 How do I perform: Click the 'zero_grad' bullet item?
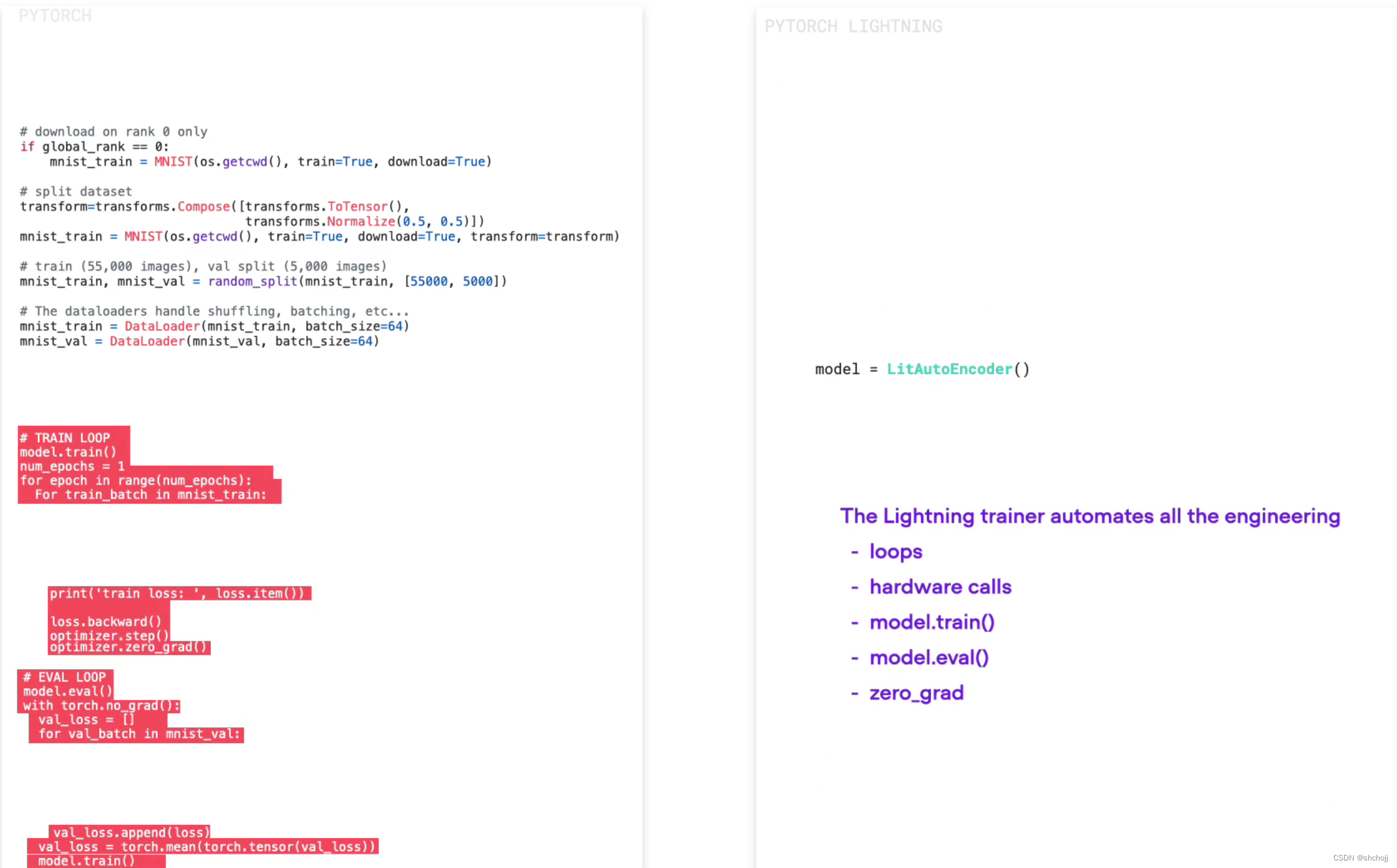click(x=916, y=693)
